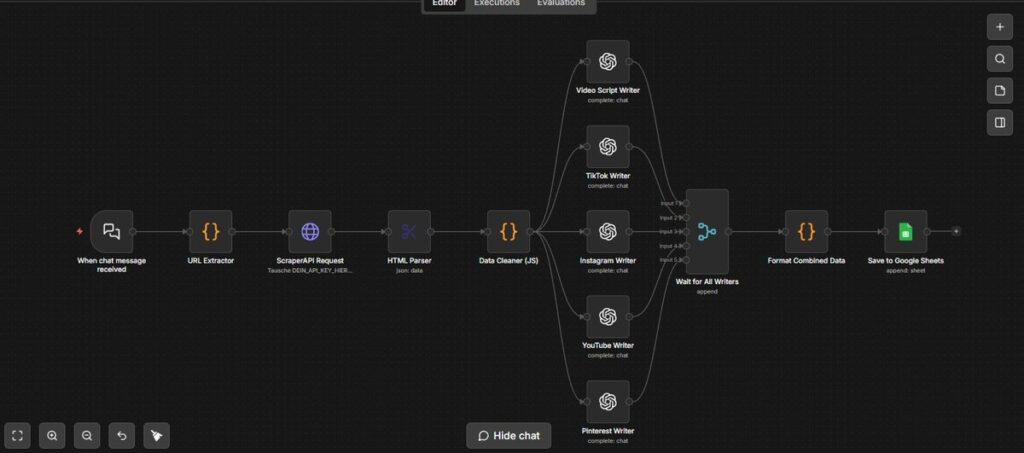Click the 'When chat message received' label
This screenshot has width=1024, height=453.
(x=112, y=264)
